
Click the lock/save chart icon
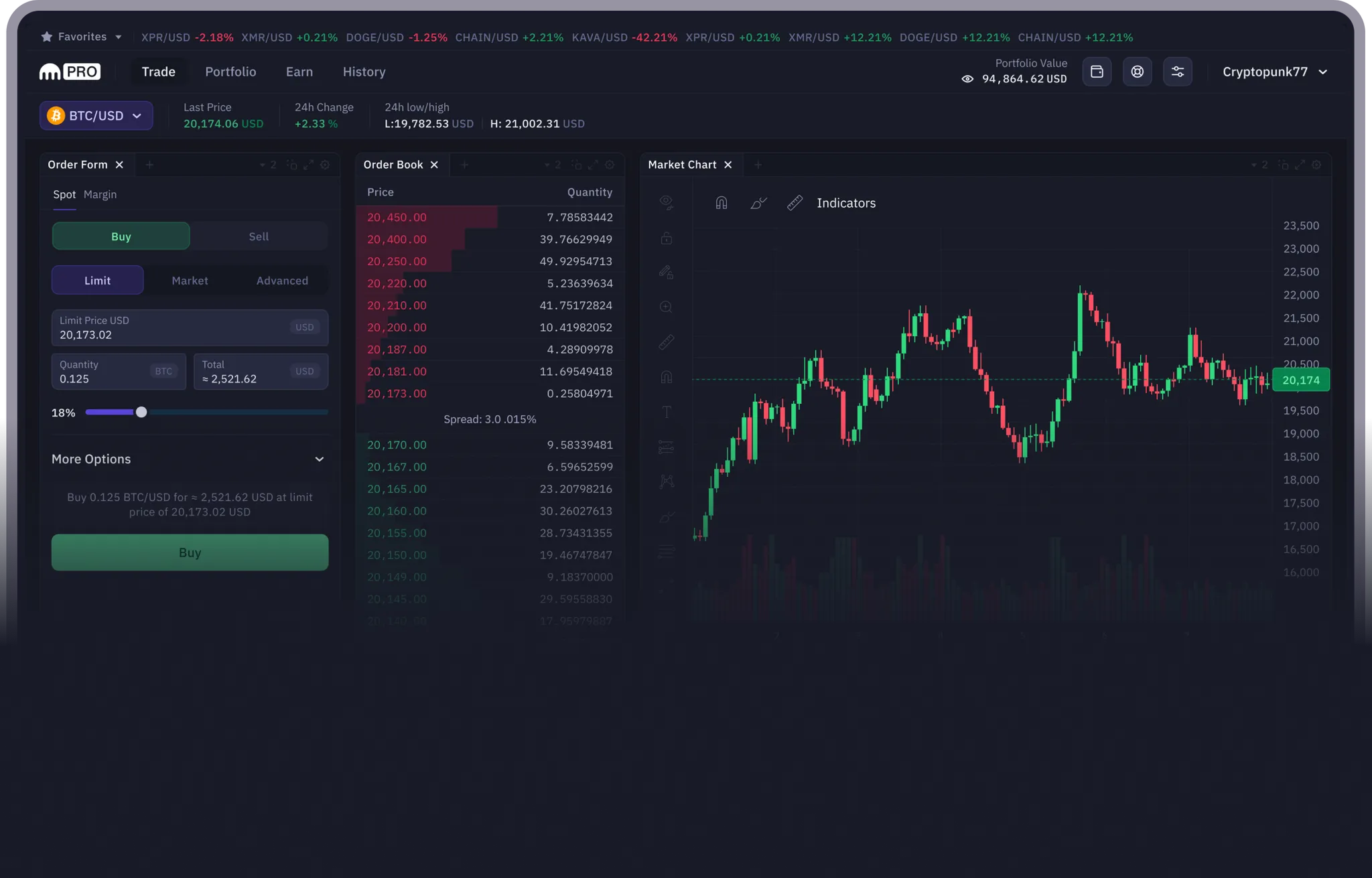coord(665,238)
